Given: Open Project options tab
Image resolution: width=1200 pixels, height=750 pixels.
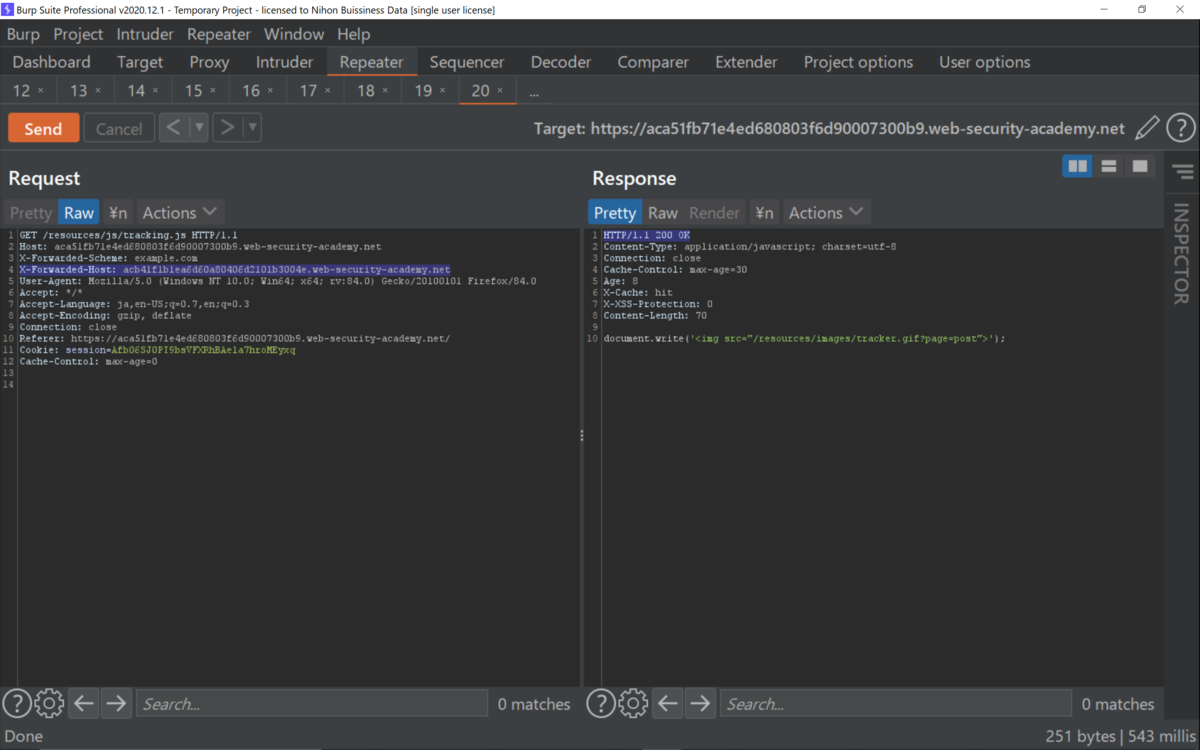Looking at the screenshot, I should [x=858, y=62].
